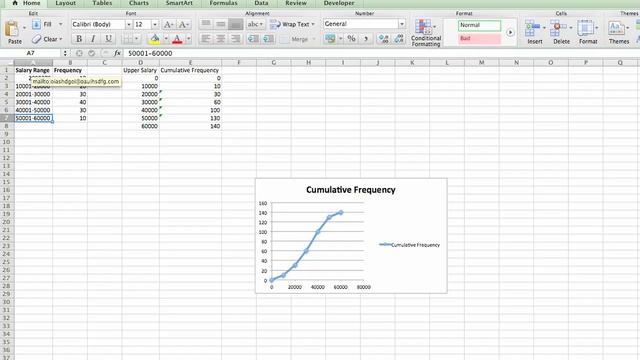Select the Bad cell style
The height and width of the screenshot is (360, 640).
(x=479, y=38)
